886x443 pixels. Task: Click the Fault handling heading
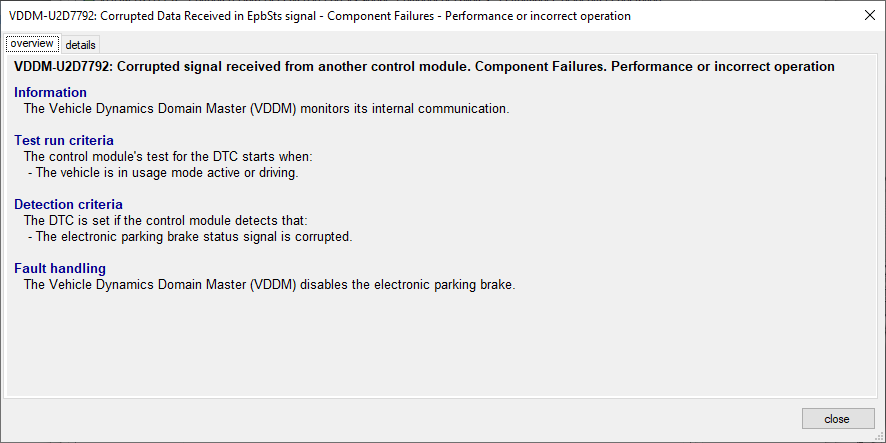click(x=60, y=268)
